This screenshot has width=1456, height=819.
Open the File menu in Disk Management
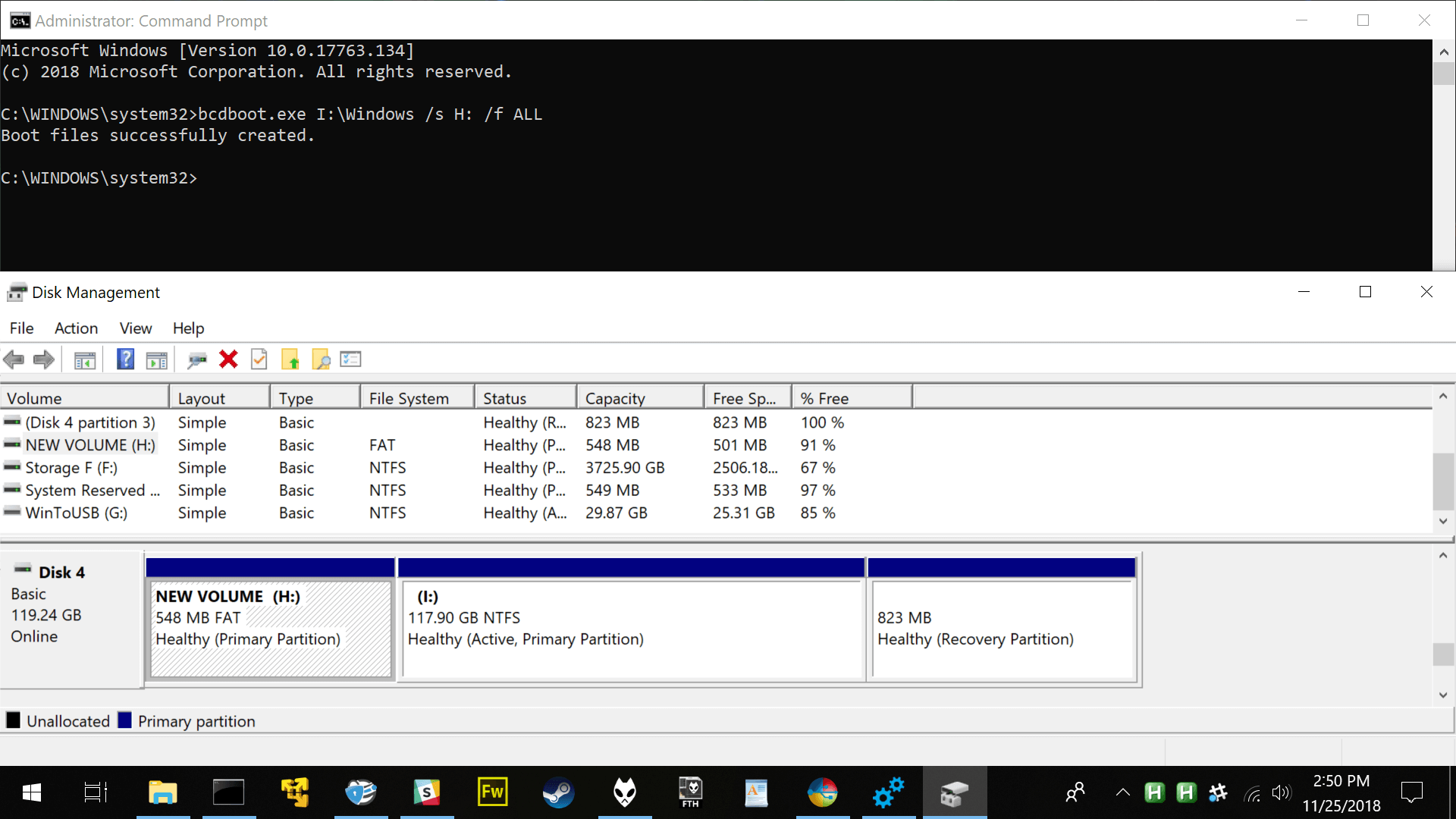pos(21,328)
